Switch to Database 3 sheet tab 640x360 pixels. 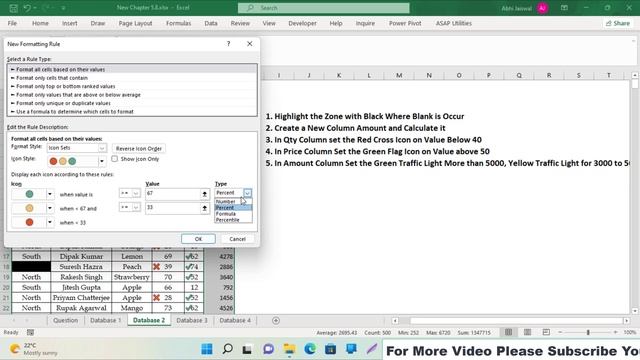tap(192, 320)
